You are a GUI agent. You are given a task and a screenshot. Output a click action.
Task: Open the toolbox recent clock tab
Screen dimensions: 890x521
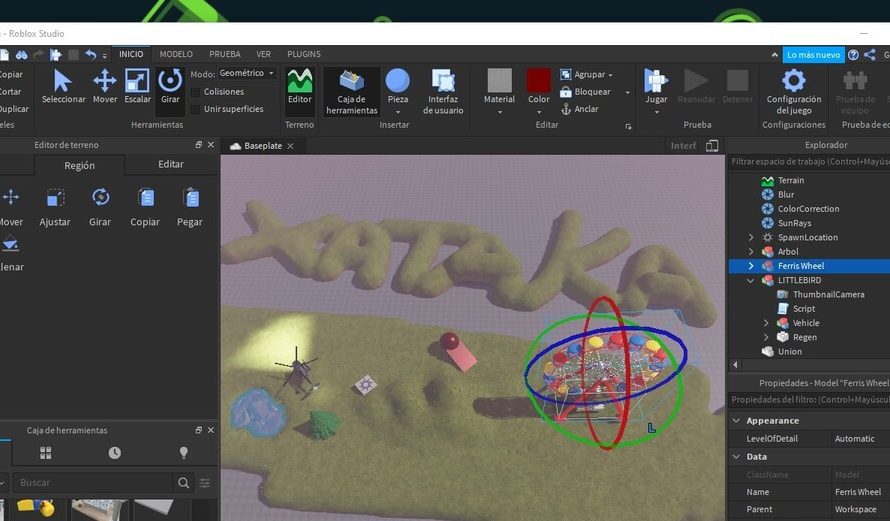point(115,452)
